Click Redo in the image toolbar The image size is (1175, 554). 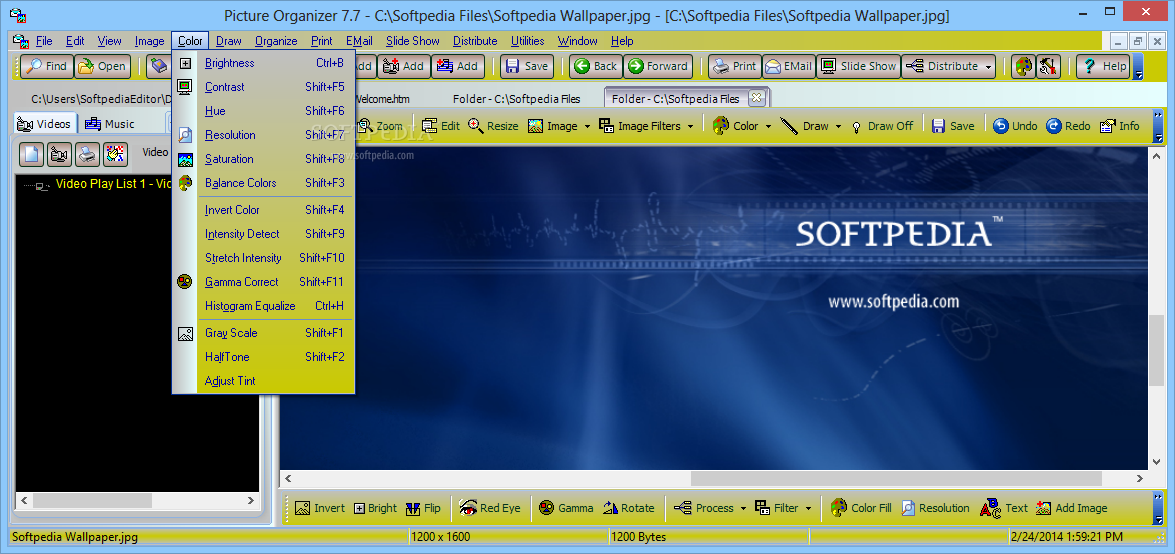[1069, 126]
